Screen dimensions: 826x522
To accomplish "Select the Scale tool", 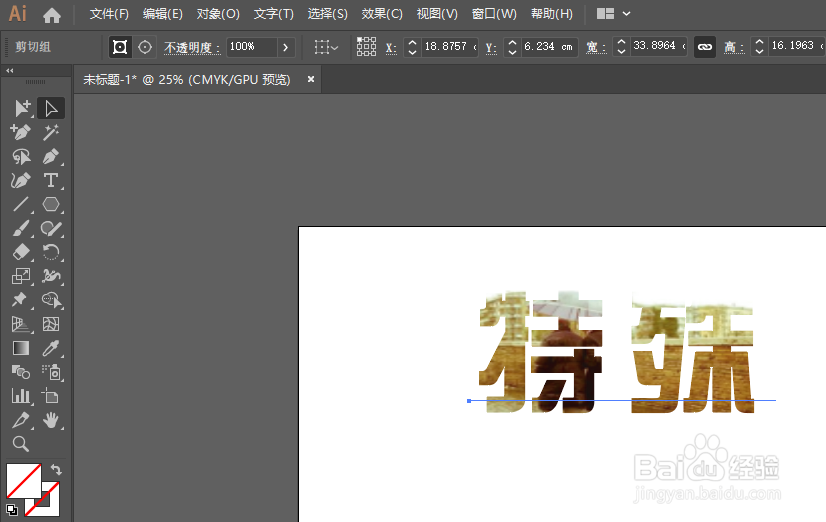I will click(x=21, y=276).
